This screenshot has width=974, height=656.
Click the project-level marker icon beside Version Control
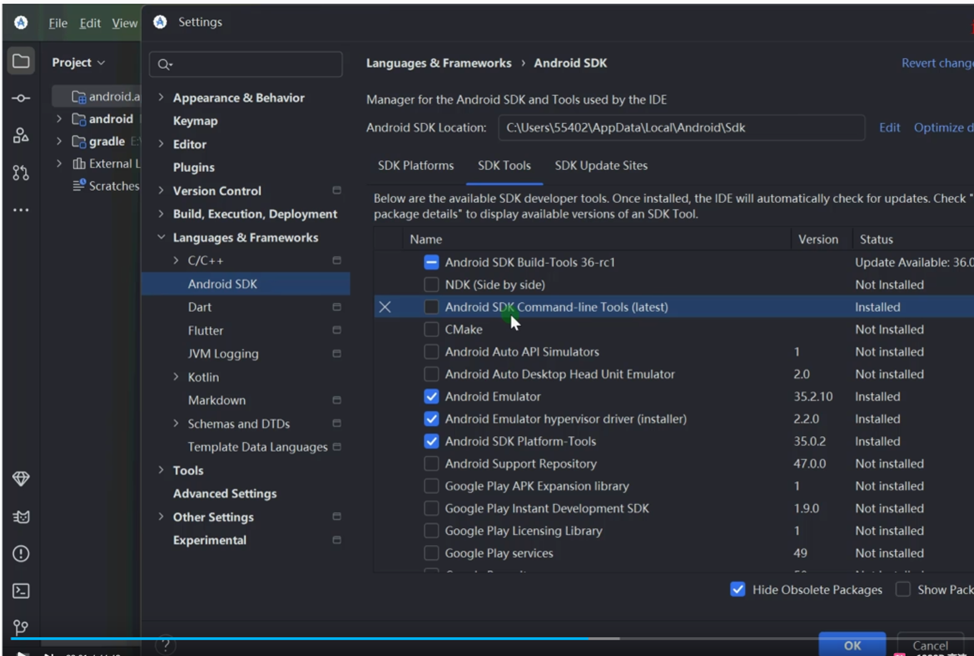point(337,190)
